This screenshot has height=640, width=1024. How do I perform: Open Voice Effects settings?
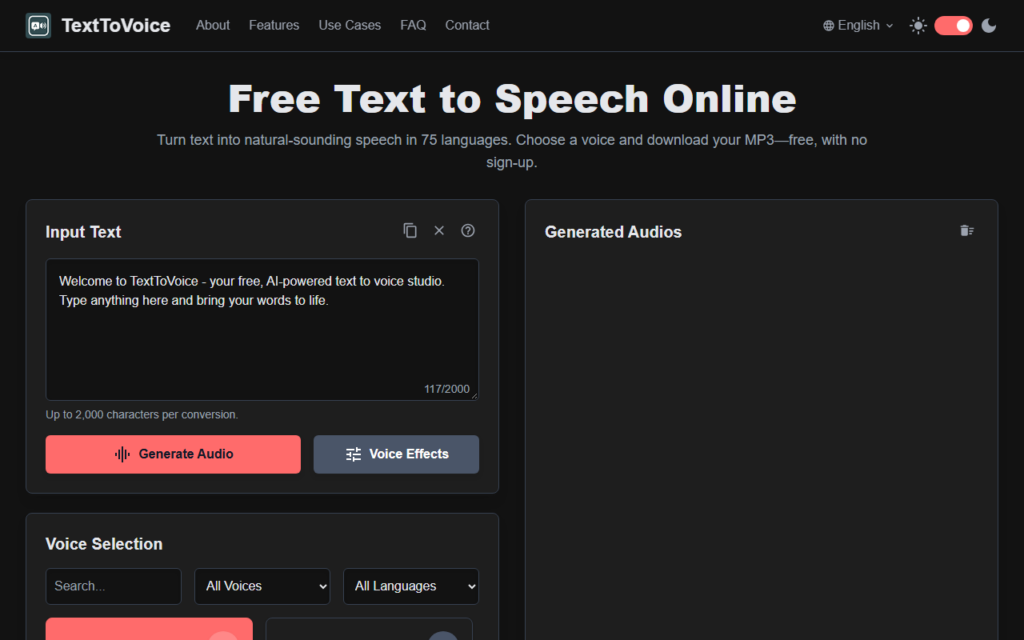point(396,454)
